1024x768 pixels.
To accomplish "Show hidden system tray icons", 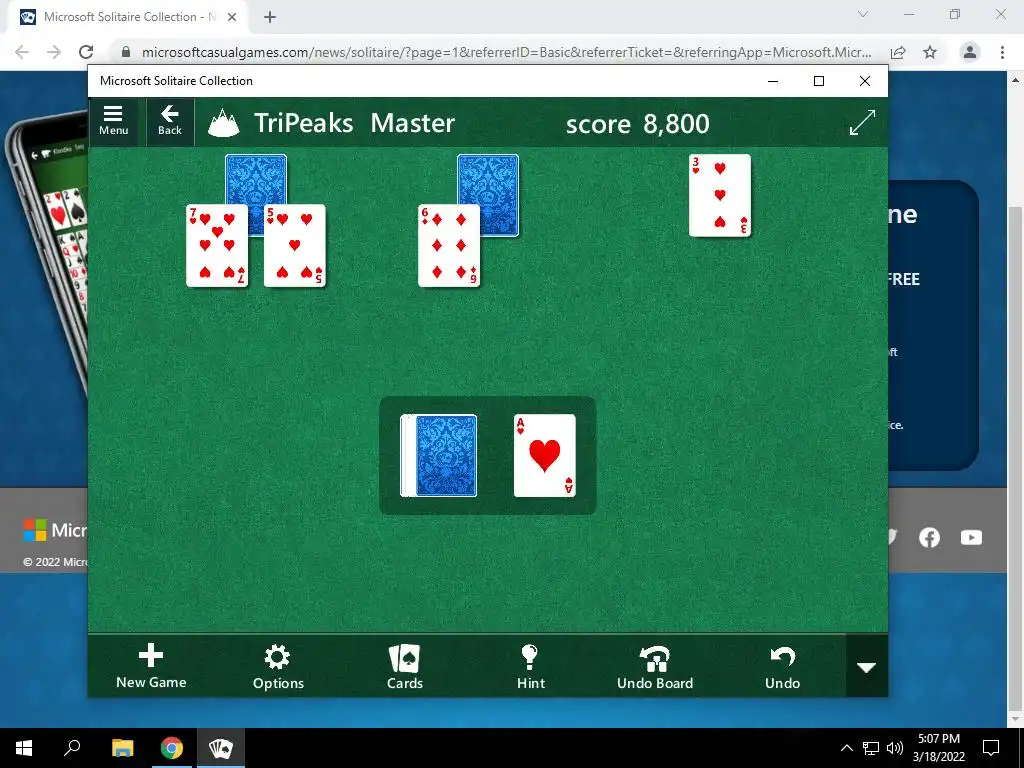I will [846, 748].
